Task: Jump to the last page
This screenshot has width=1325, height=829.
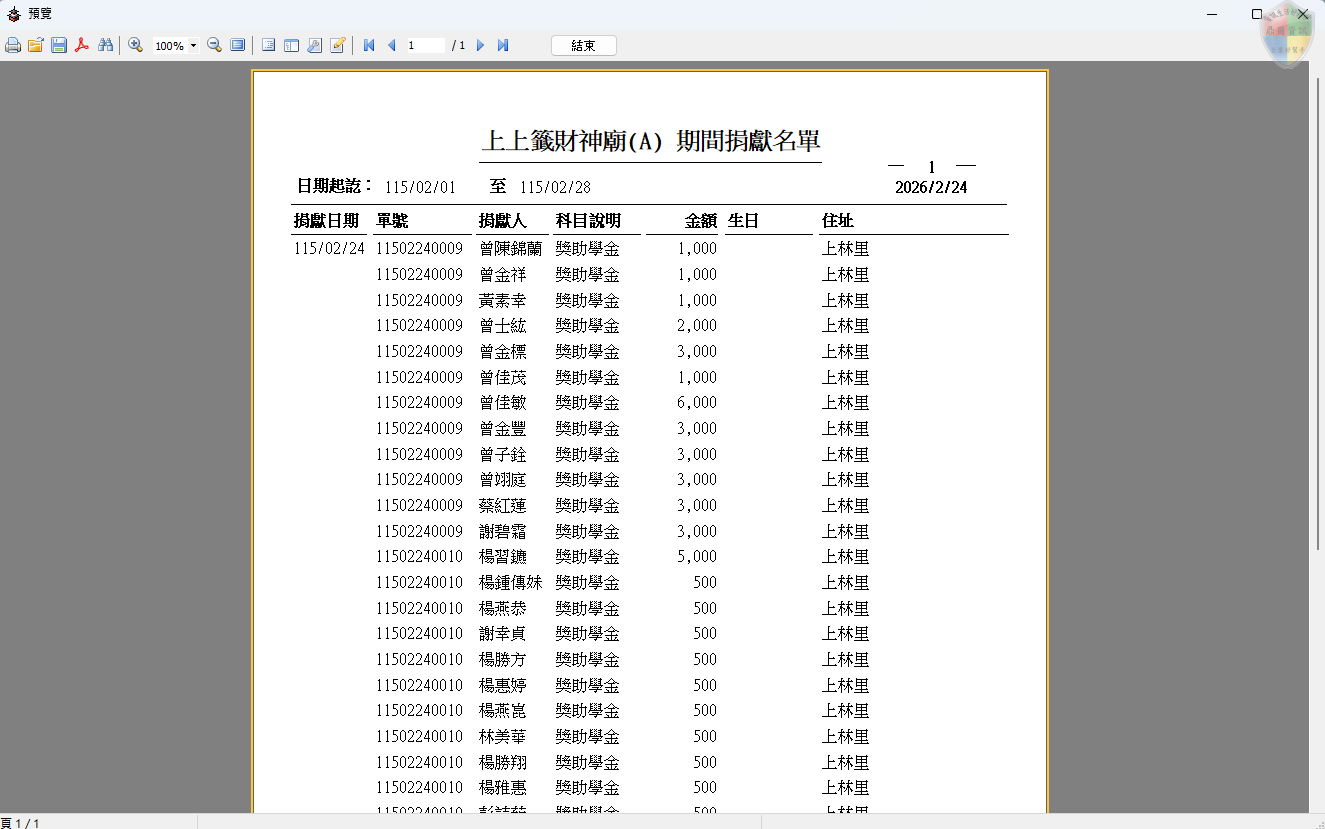Action: [503, 46]
